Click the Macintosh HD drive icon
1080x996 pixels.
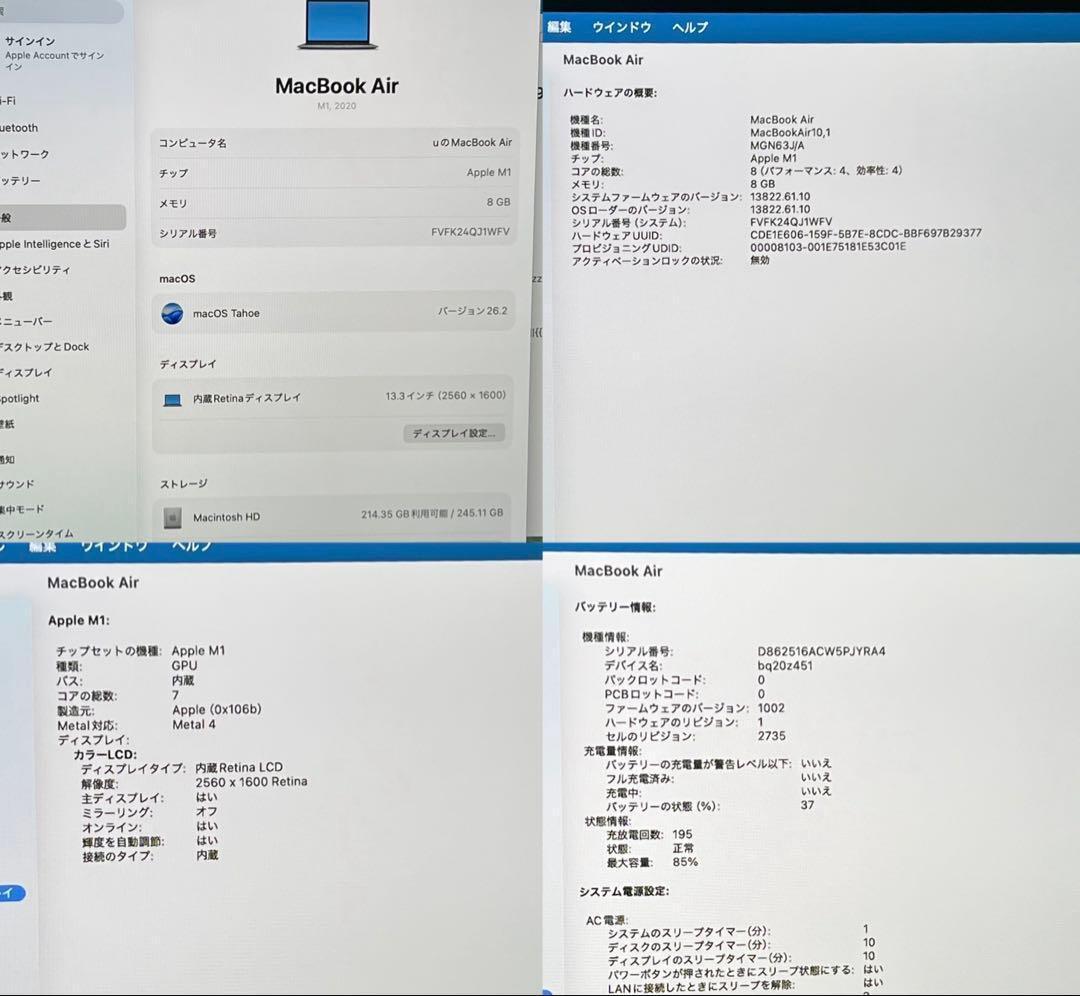pos(173,517)
